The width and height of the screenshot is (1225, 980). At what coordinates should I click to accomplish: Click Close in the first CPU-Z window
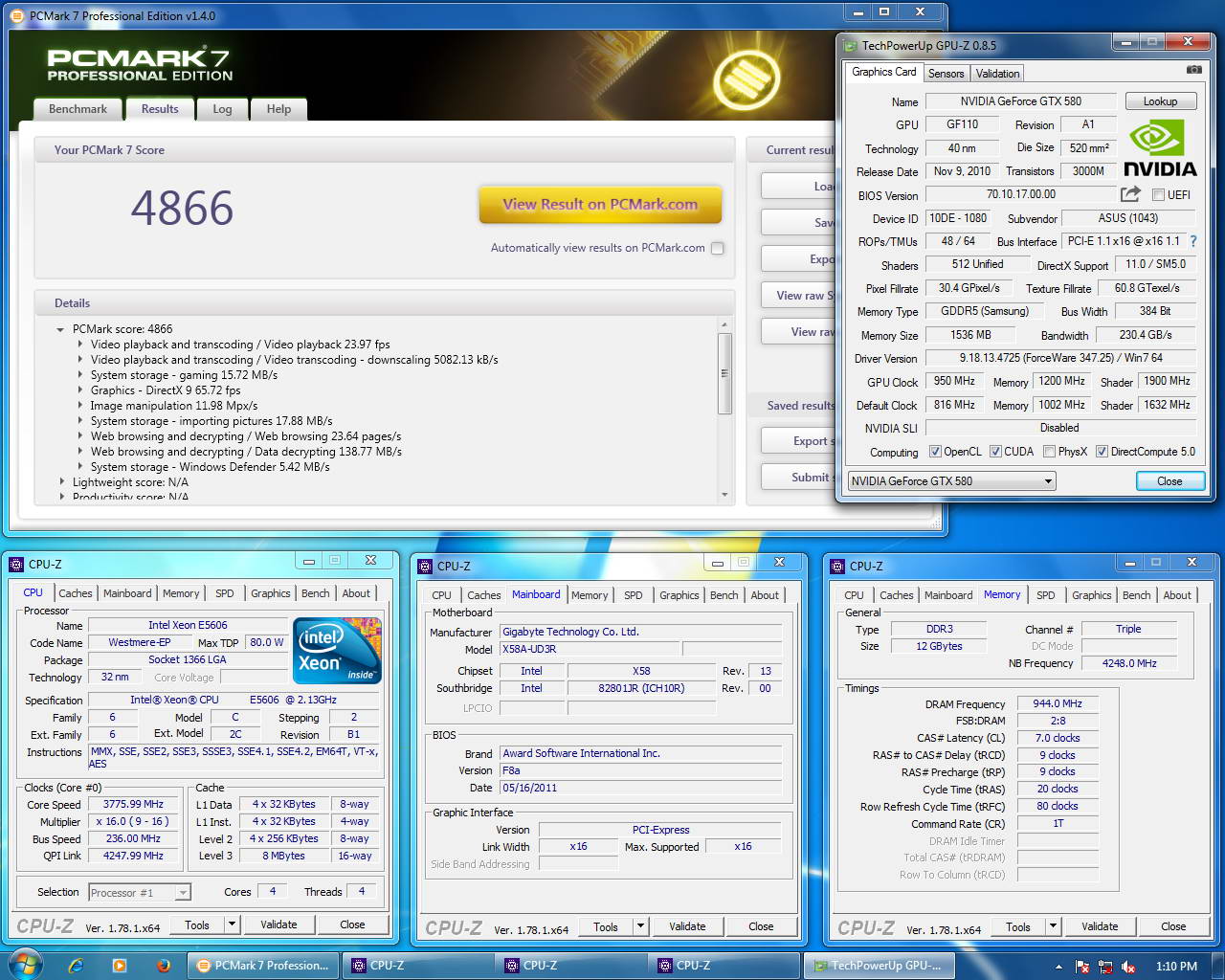click(352, 924)
